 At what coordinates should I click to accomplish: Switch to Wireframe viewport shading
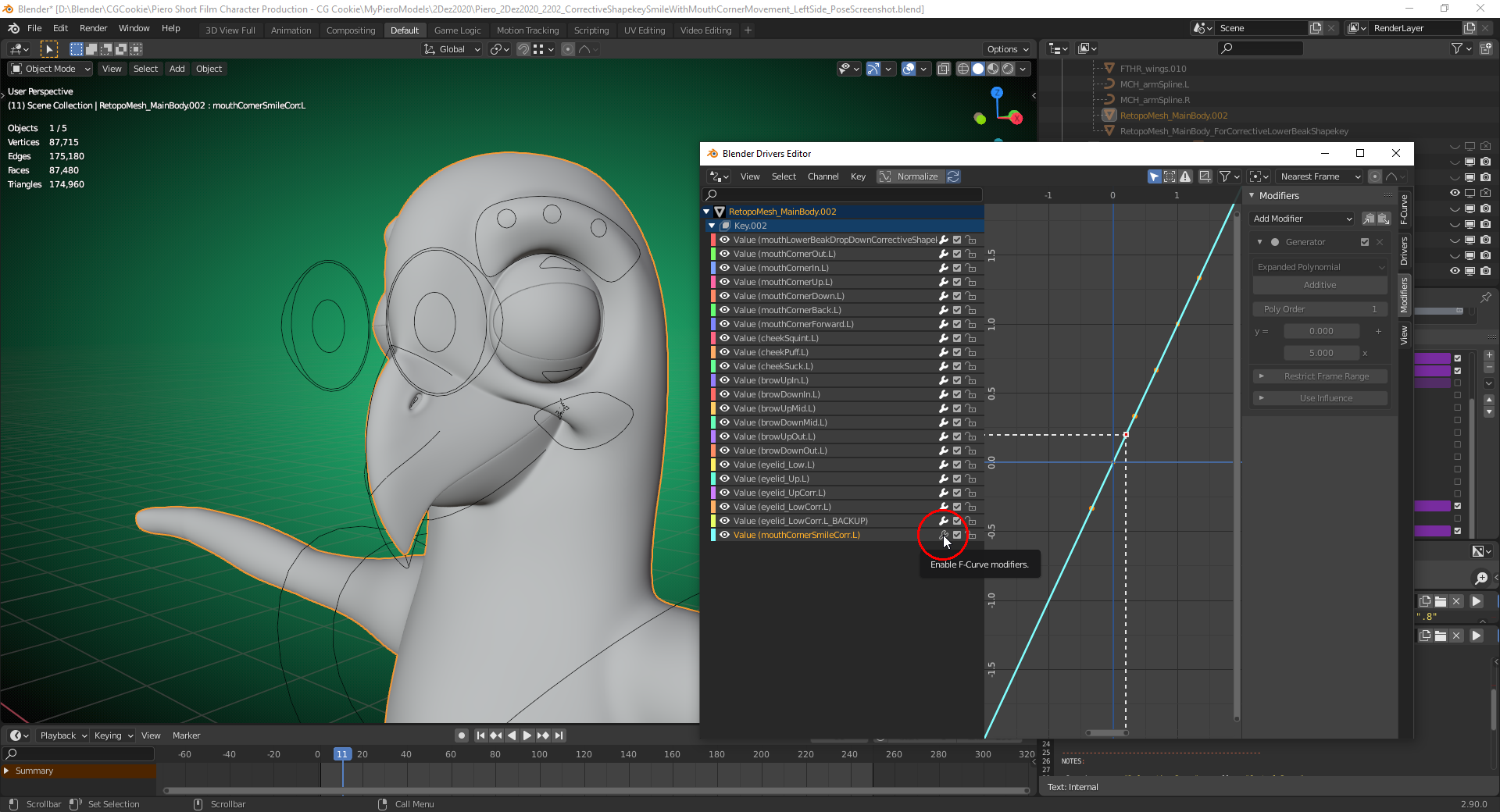(963, 69)
